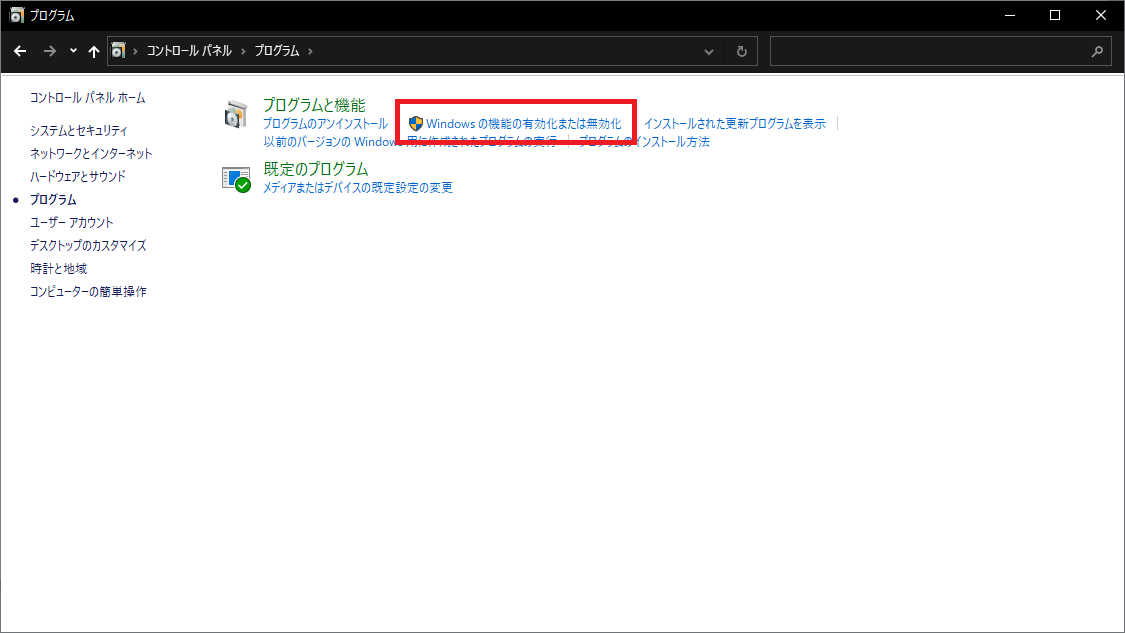
Task: Open 時計と地域 category
Action: [x=58, y=268]
